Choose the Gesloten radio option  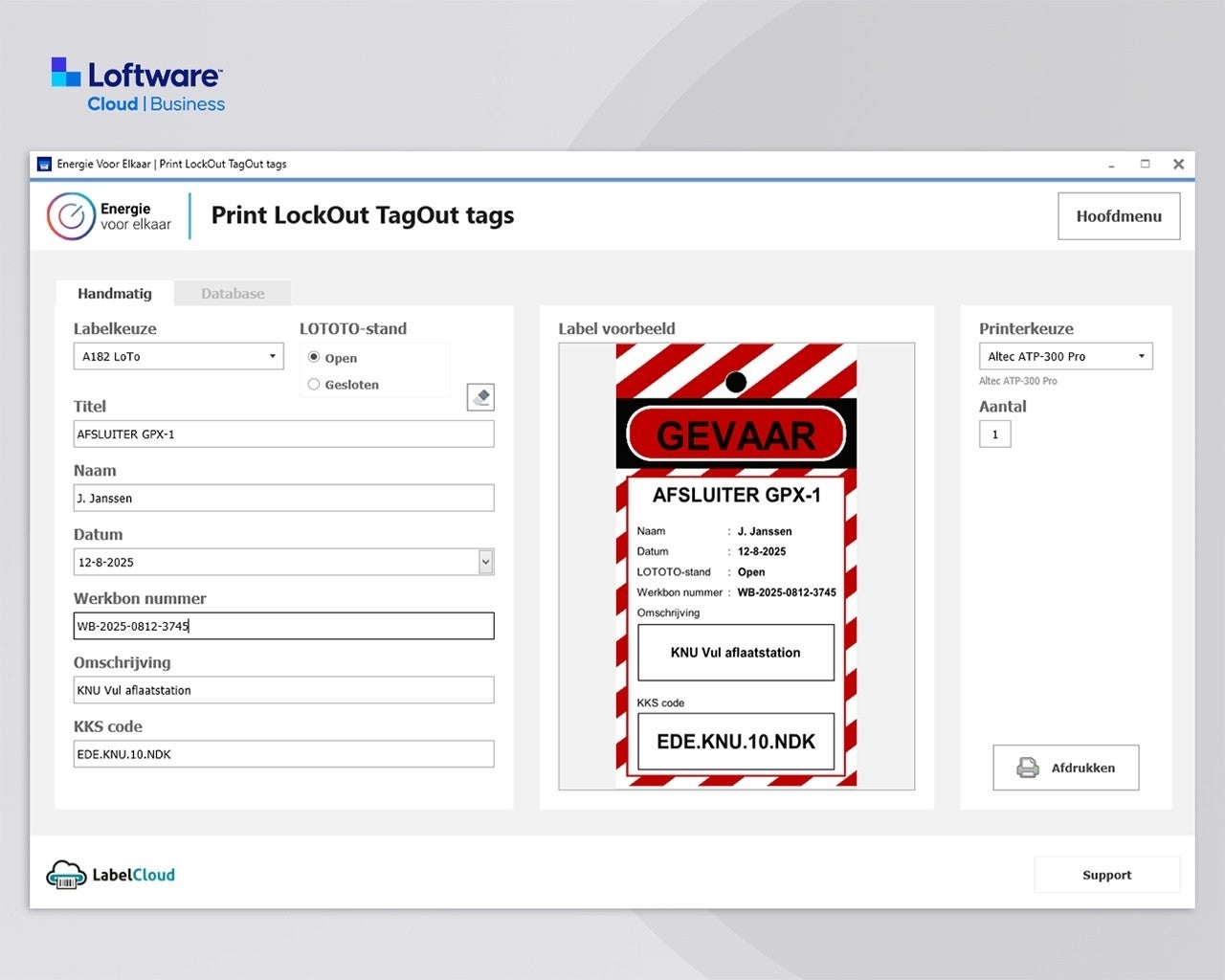coord(314,384)
